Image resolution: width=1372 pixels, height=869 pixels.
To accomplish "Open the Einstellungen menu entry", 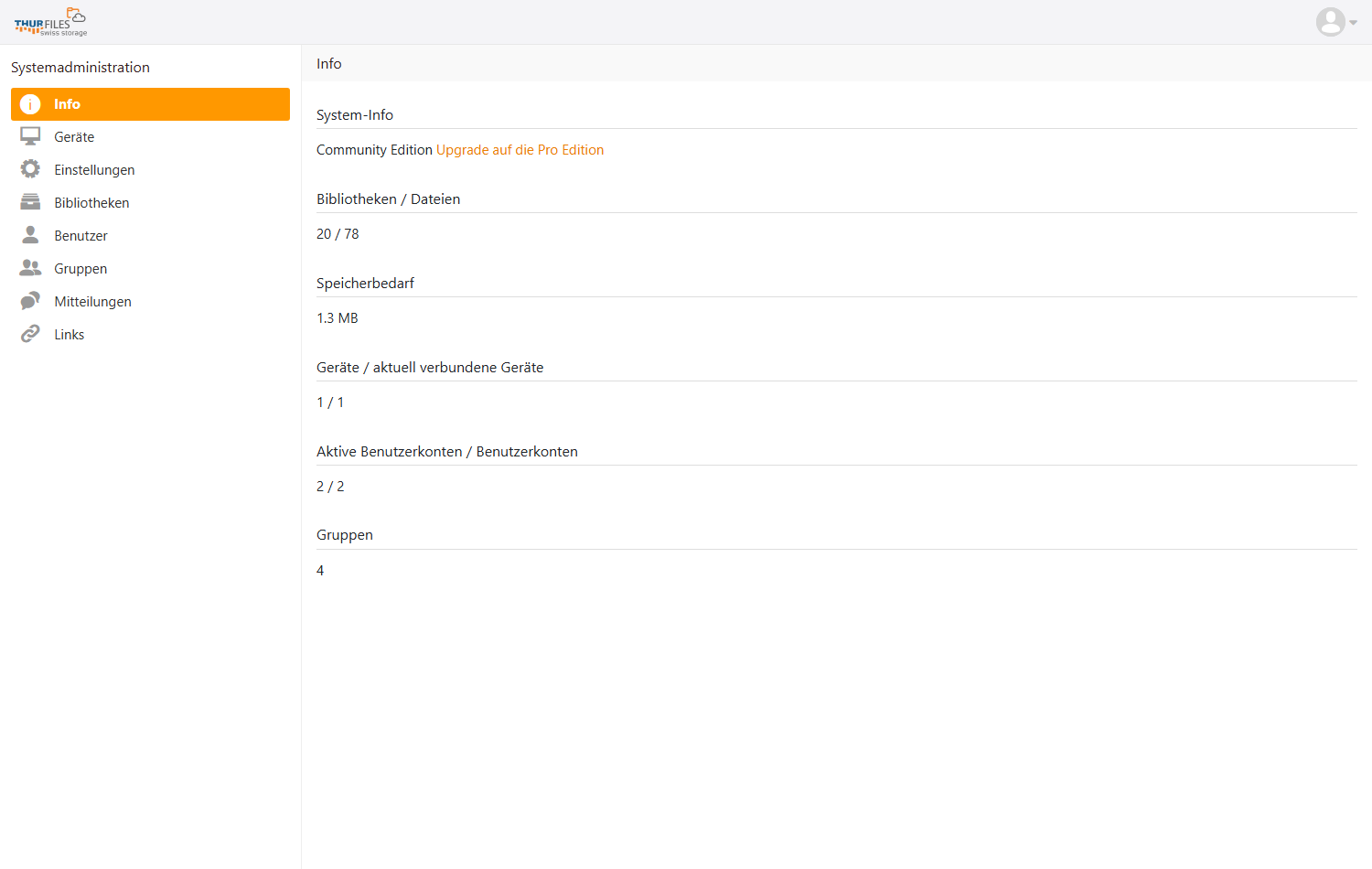I will coord(94,170).
